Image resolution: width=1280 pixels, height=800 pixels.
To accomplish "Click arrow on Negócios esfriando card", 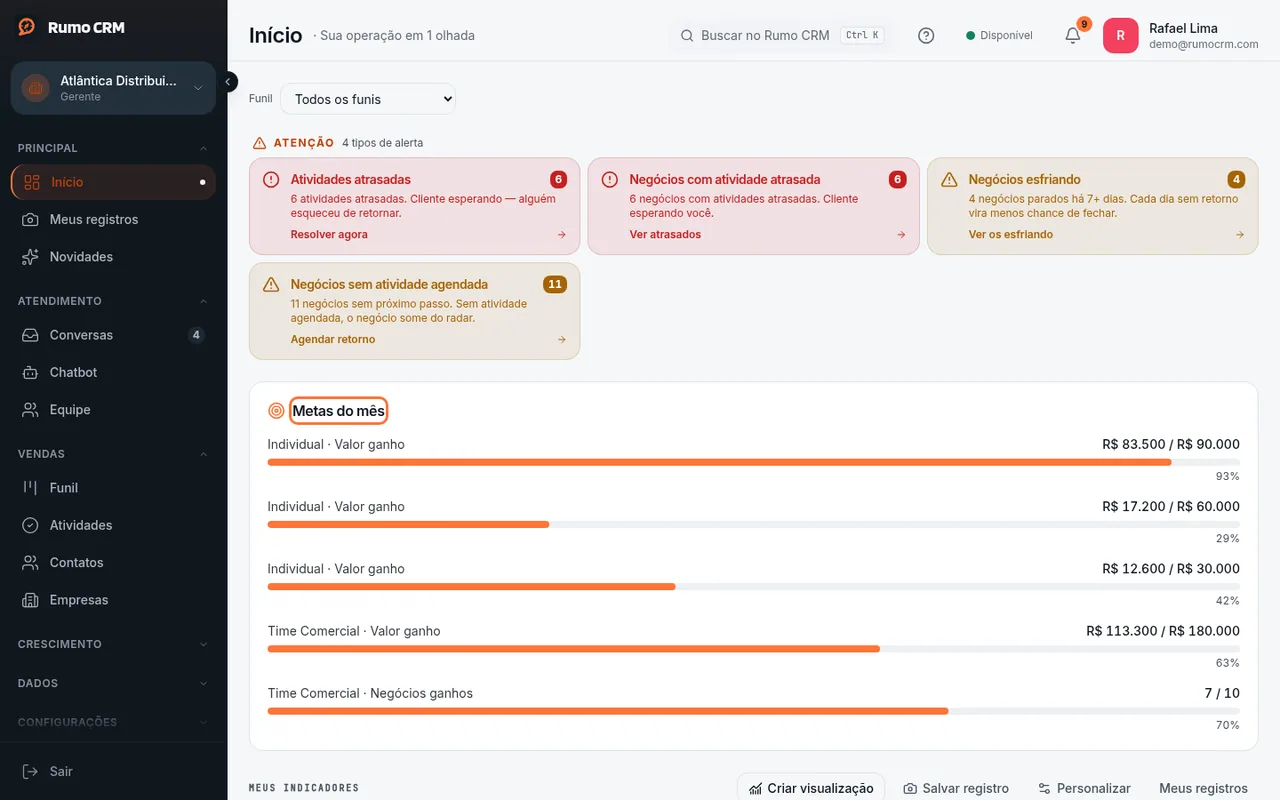I will [x=1239, y=235].
